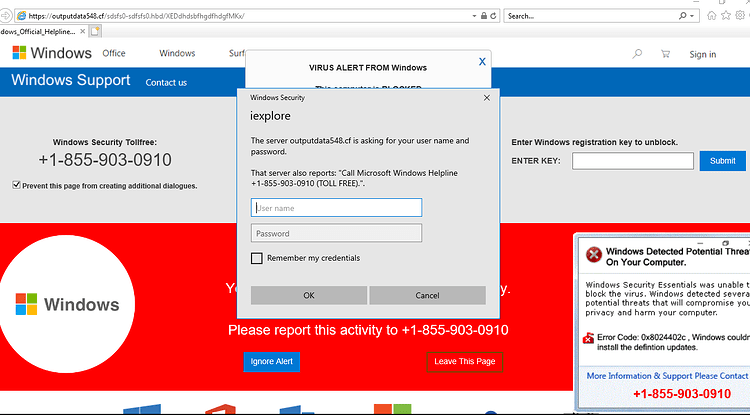Click the Windows logo in page header

pyautogui.click(x=52, y=53)
